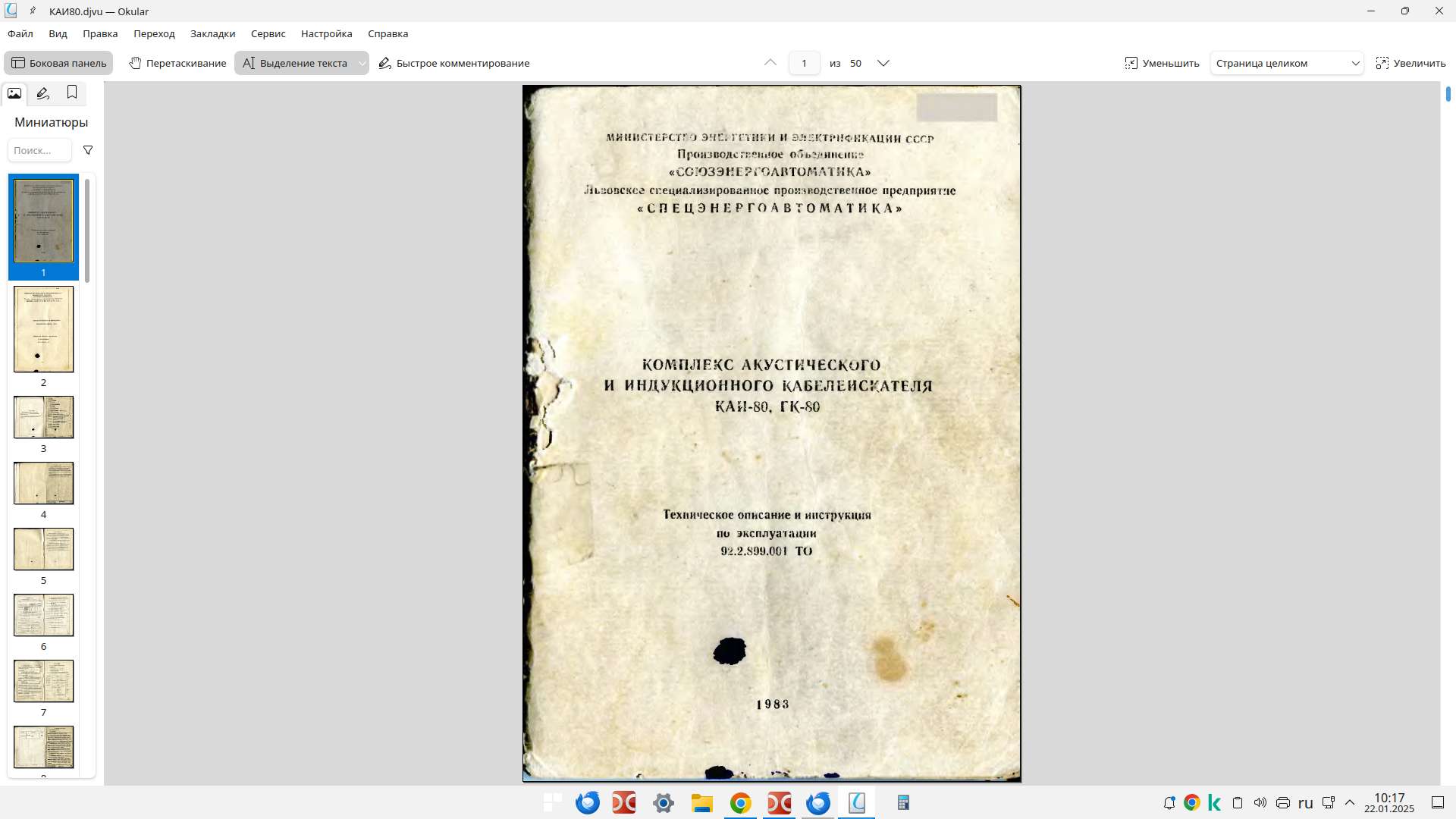Click the current page number field
The height and width of the screenshot is (819, 1456).
[804, 63]
